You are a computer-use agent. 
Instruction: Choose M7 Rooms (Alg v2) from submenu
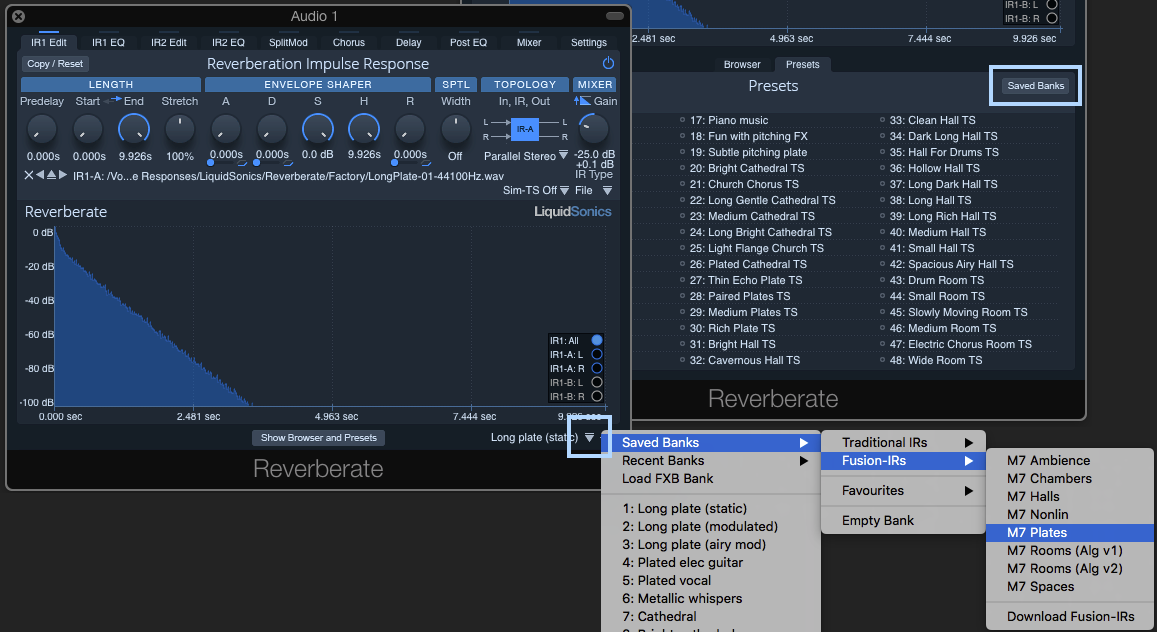click(x=1070, y=569)
